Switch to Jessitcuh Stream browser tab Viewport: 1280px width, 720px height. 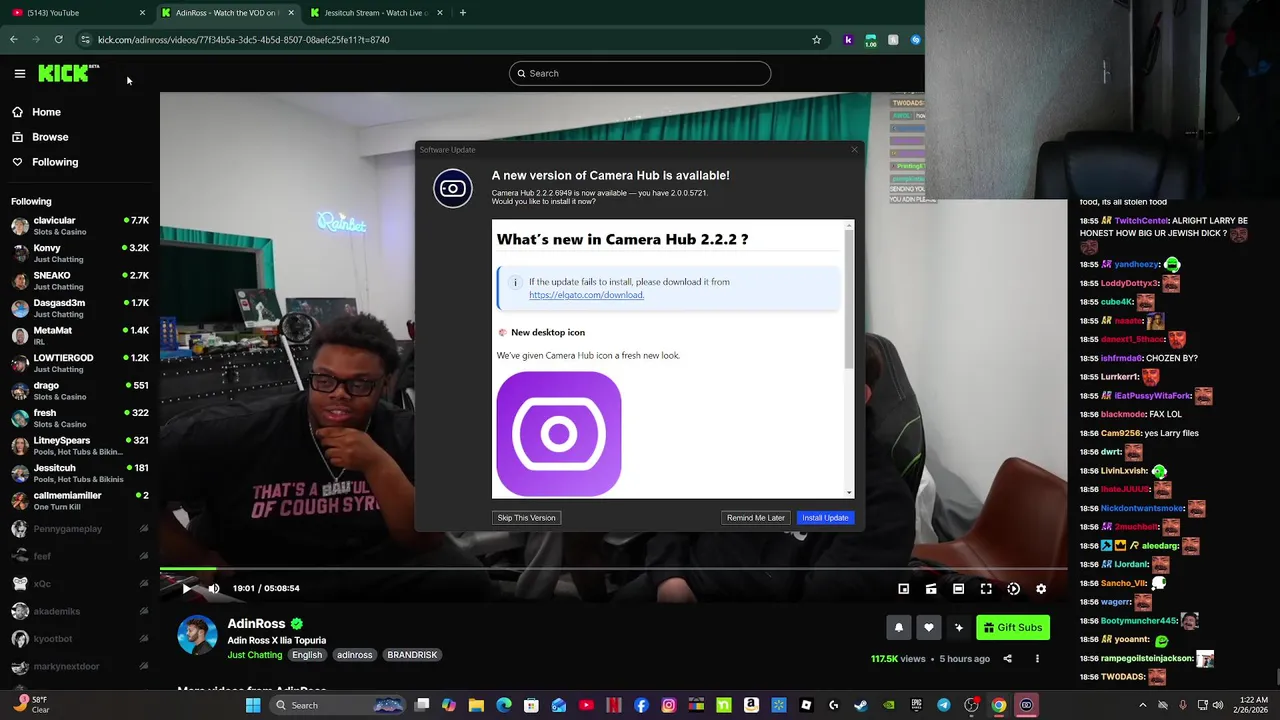(375, 13)
